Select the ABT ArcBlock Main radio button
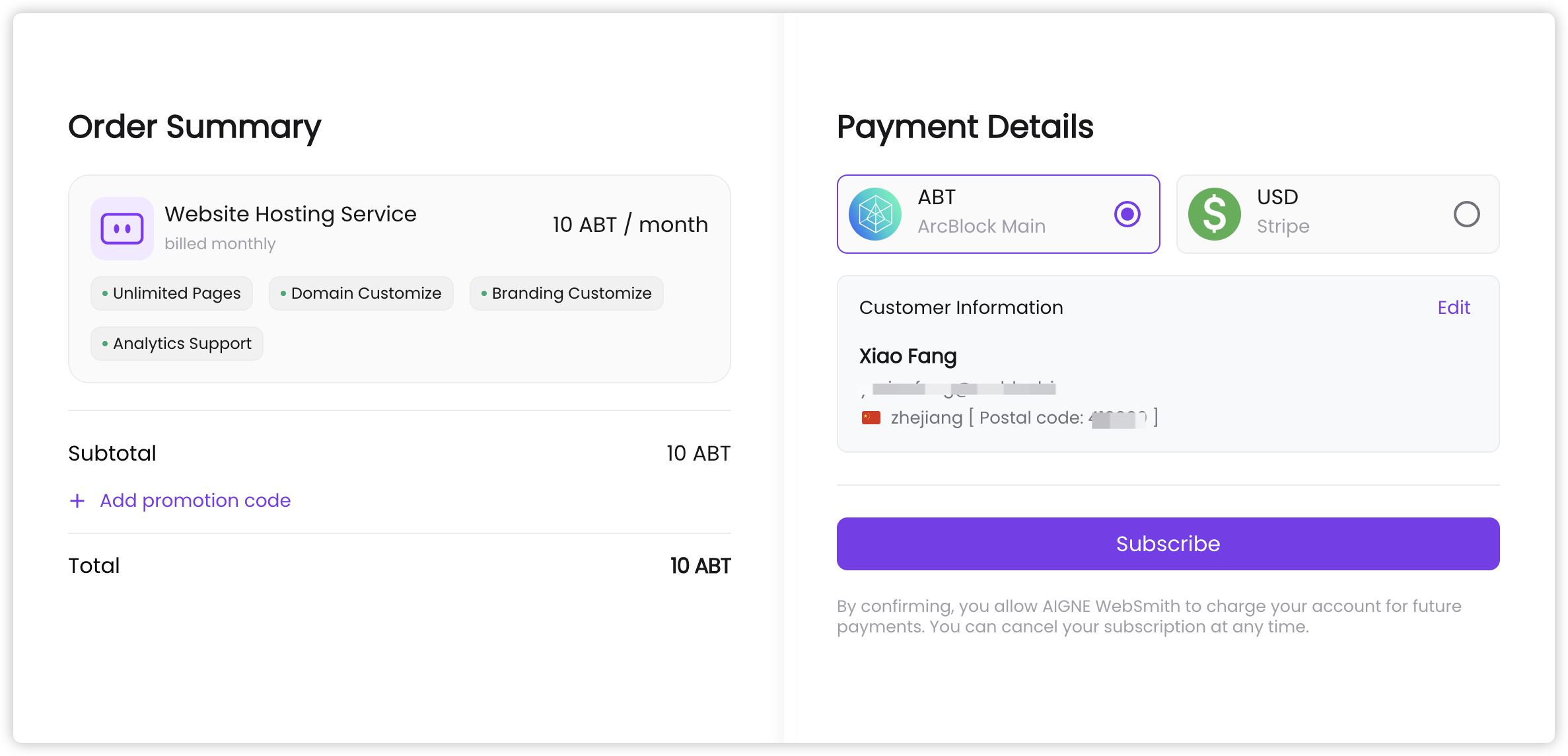 click(1127, 213)
